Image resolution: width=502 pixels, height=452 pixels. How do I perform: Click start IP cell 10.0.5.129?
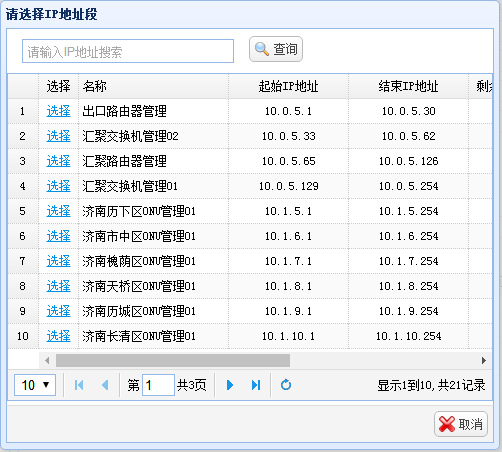click(x=288, y=186)
